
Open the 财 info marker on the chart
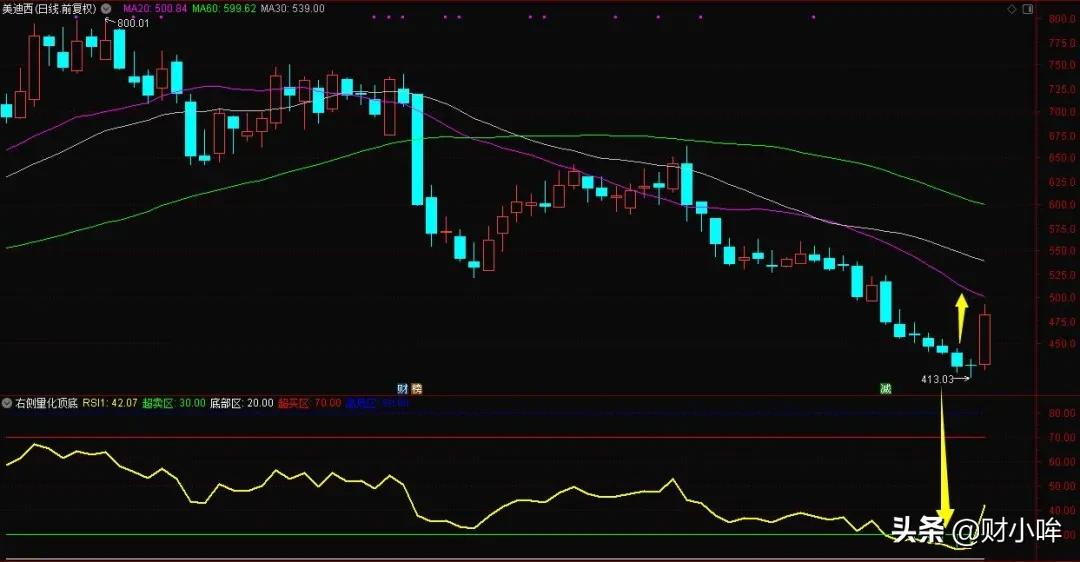(x=402, y=388)
